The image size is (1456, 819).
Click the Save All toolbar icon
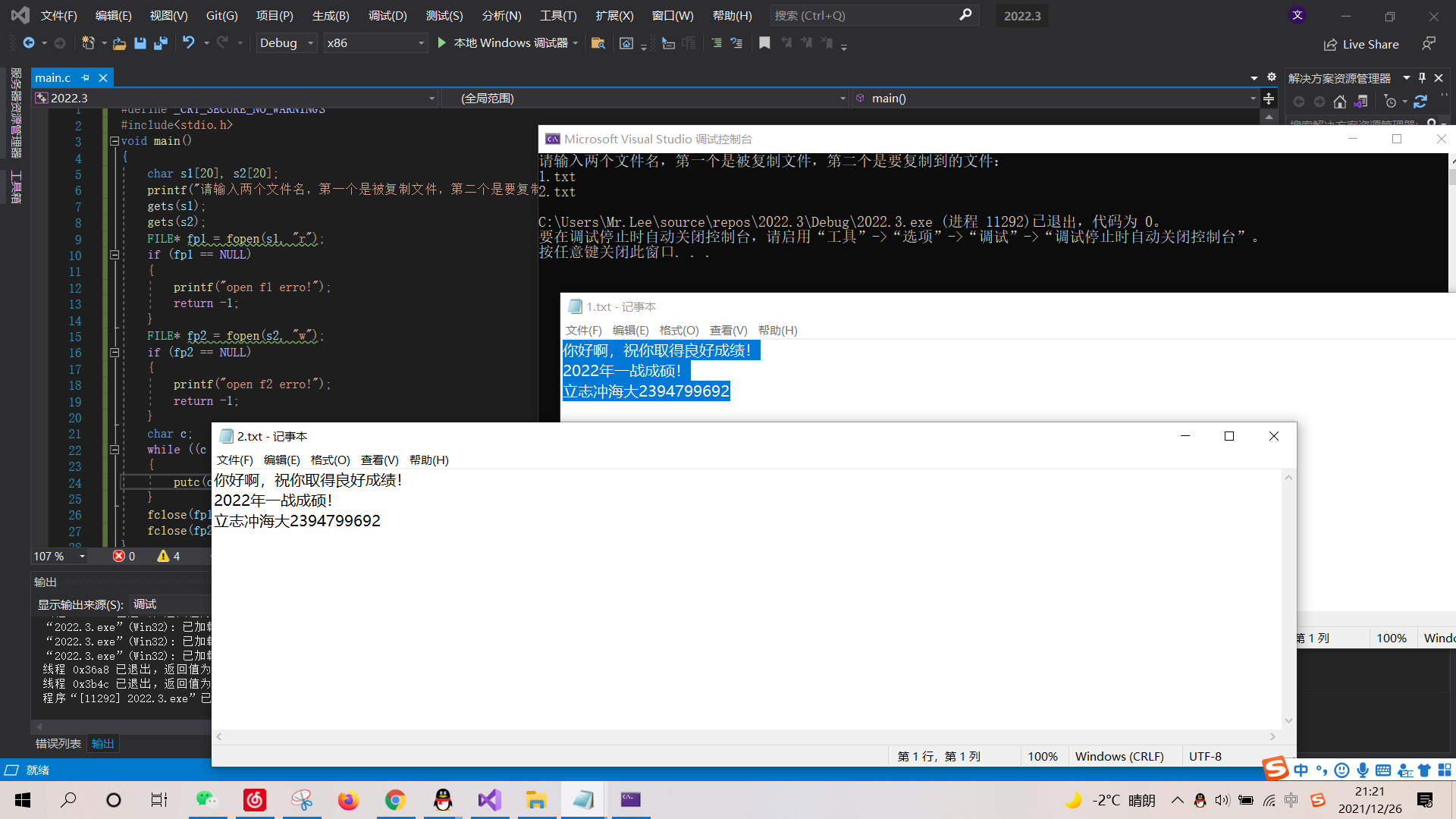pyautogui.click(x=161, y=43)
